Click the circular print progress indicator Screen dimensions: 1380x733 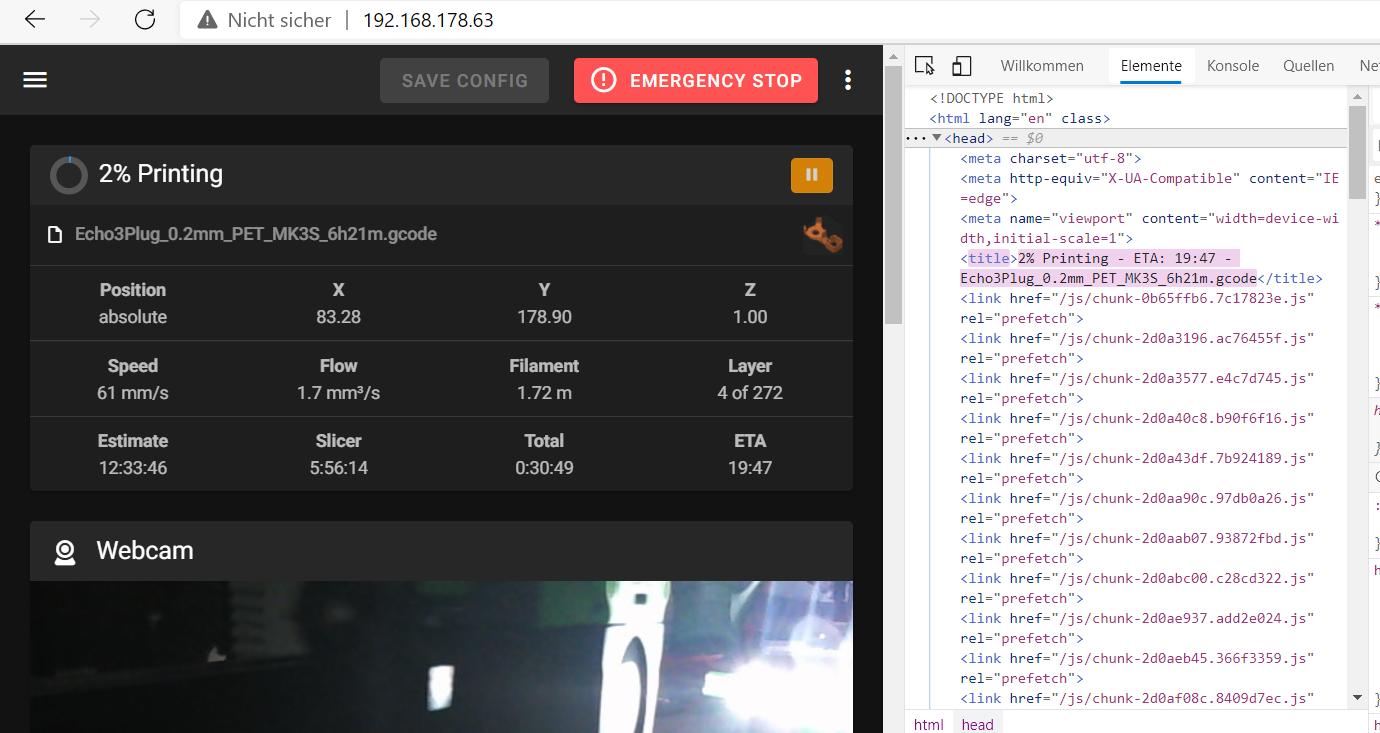pos(69,175)
